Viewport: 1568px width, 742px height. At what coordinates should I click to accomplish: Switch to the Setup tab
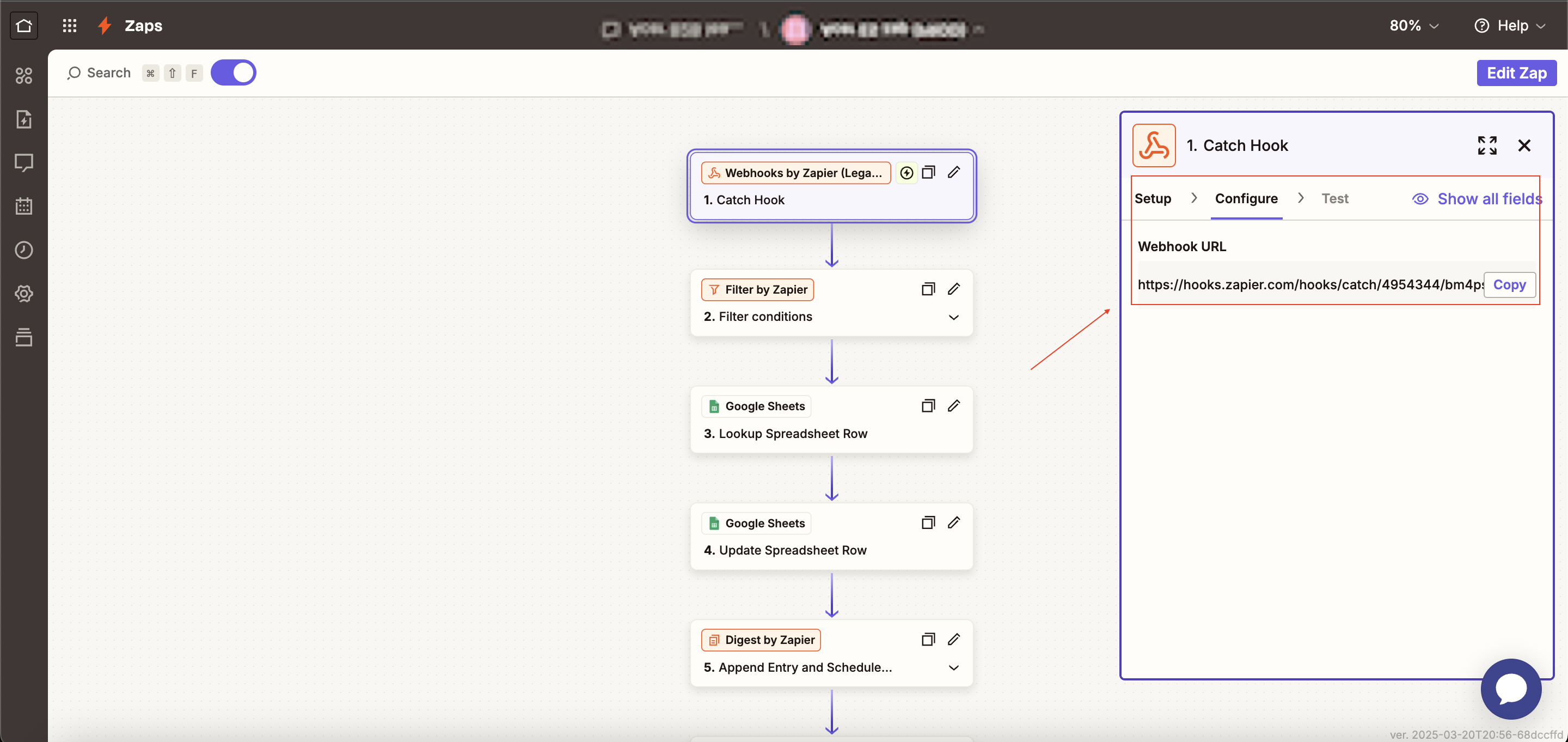point(1153,199)
